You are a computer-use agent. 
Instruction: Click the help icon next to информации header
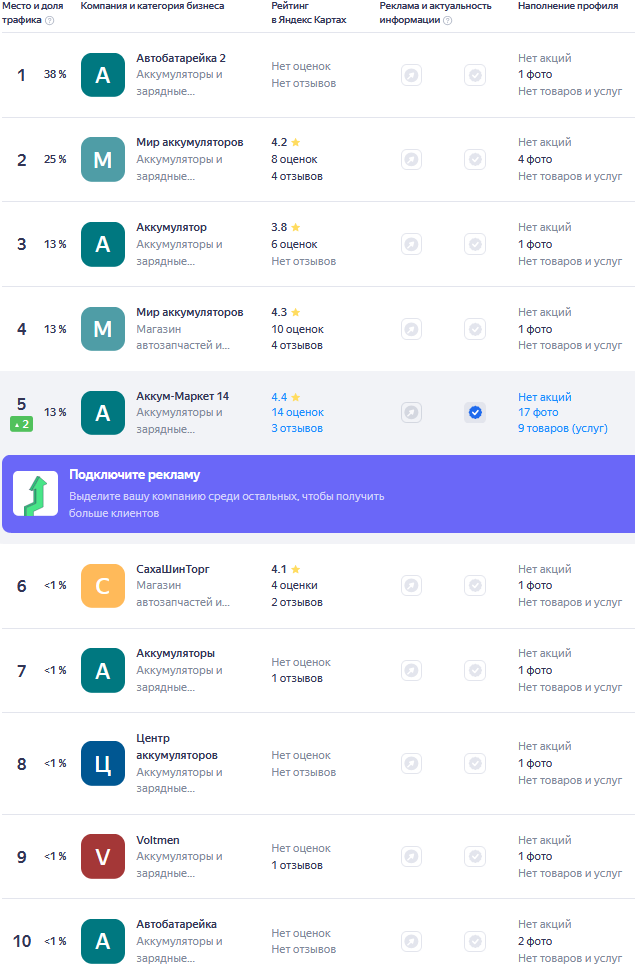point(448,20)
